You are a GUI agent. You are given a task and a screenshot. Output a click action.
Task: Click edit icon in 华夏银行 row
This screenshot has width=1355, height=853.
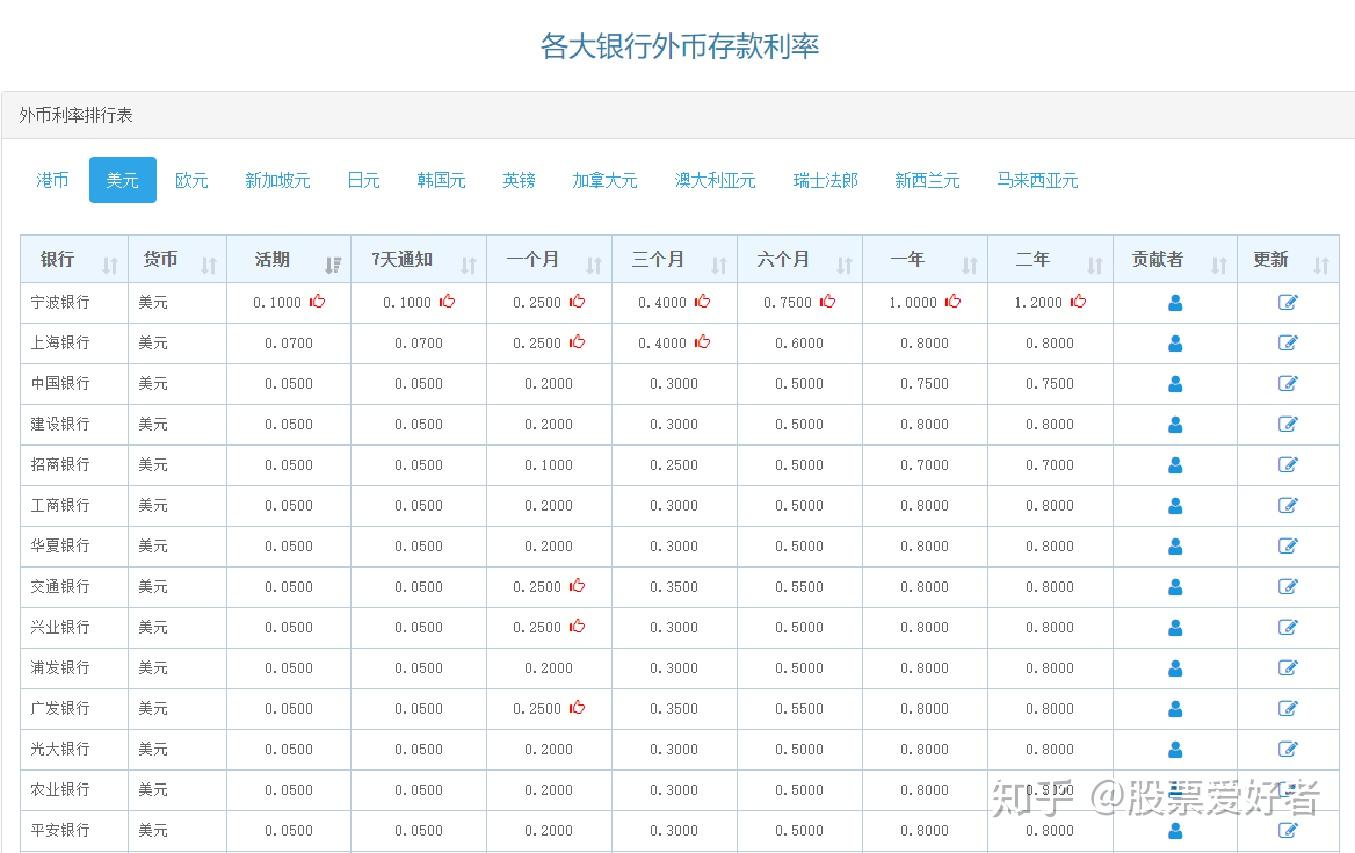pyautogui.click(x=1288, y=546)
